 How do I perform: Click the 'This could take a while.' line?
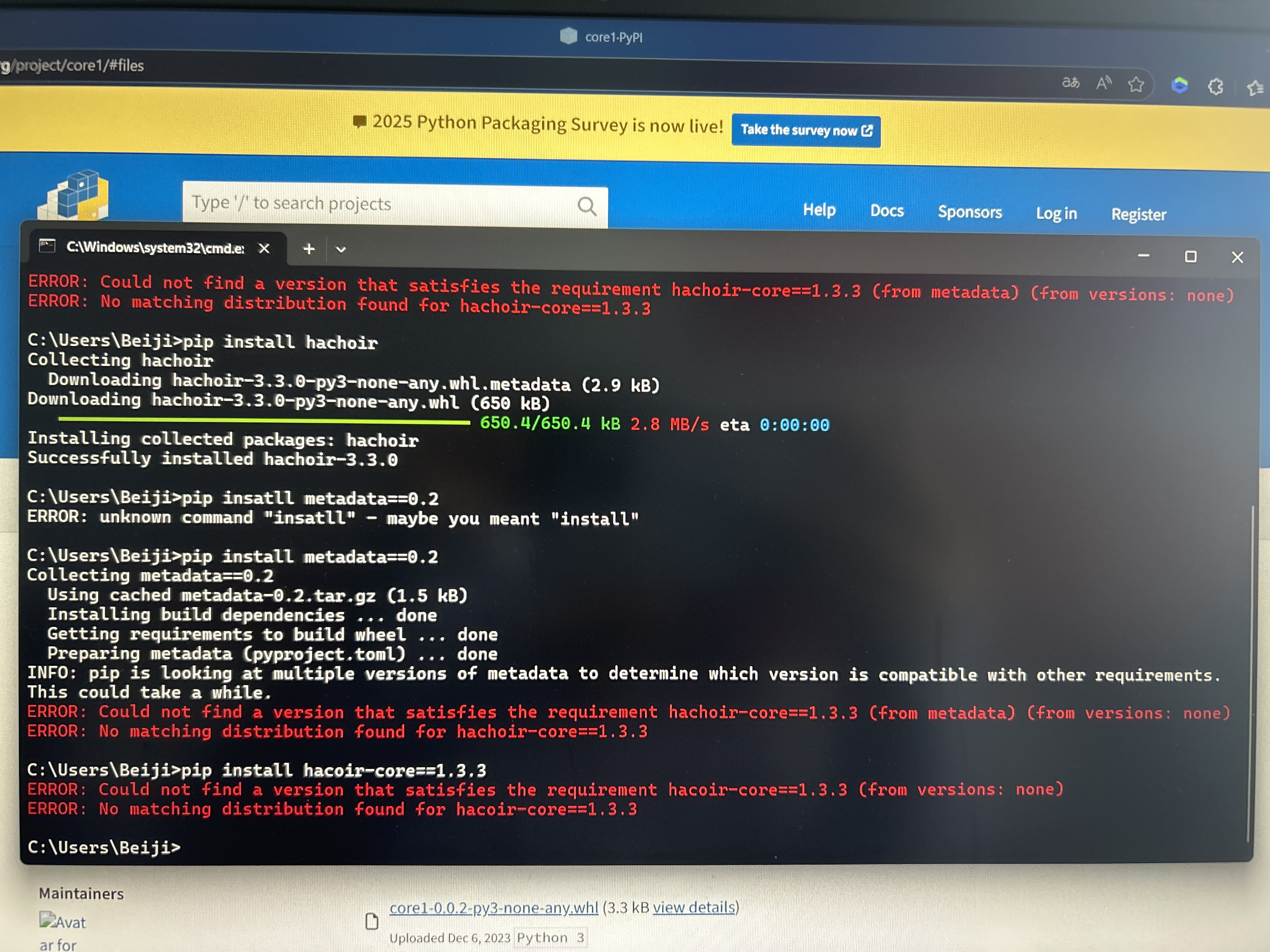(149, 692)
